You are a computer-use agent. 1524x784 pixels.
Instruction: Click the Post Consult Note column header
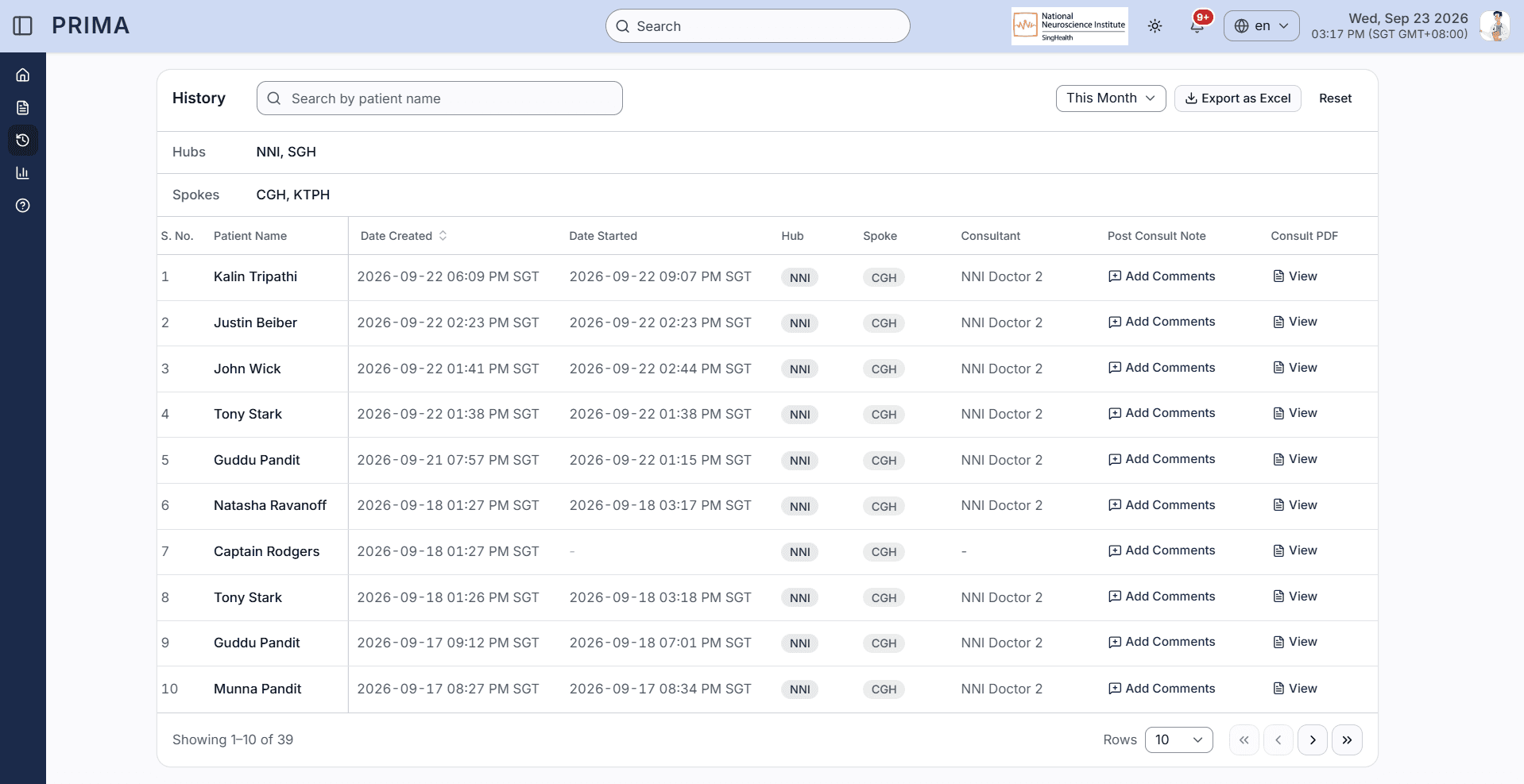1157,236
